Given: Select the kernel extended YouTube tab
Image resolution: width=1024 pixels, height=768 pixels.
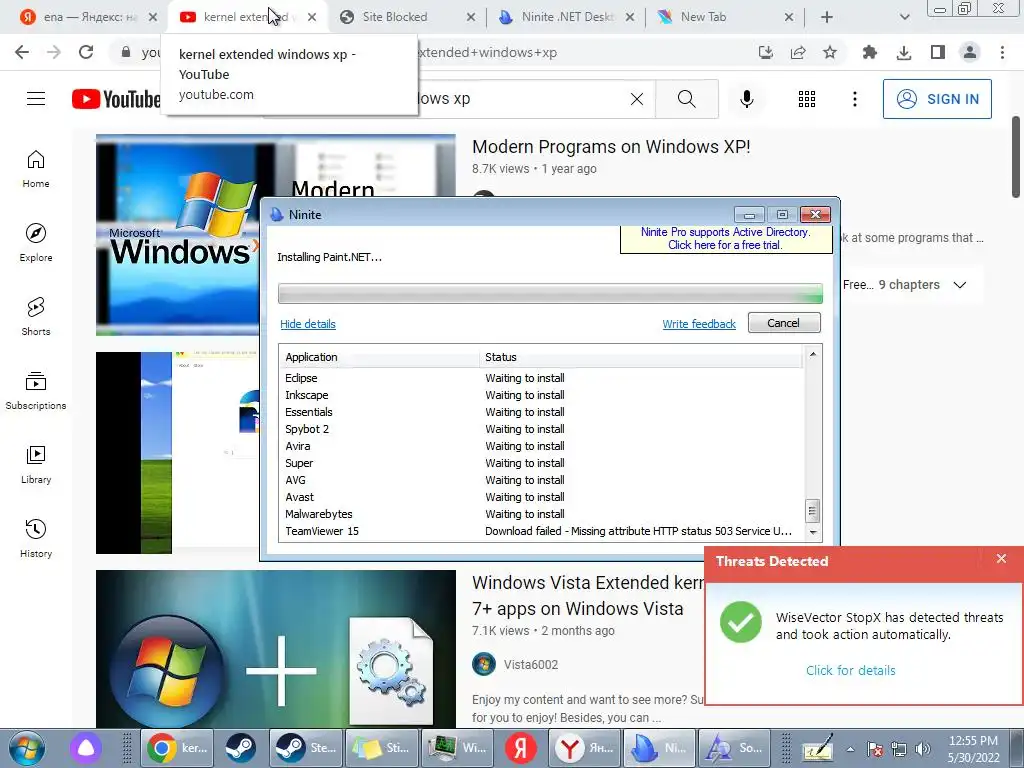Looking at the screenshot, I should click(247, 17).
